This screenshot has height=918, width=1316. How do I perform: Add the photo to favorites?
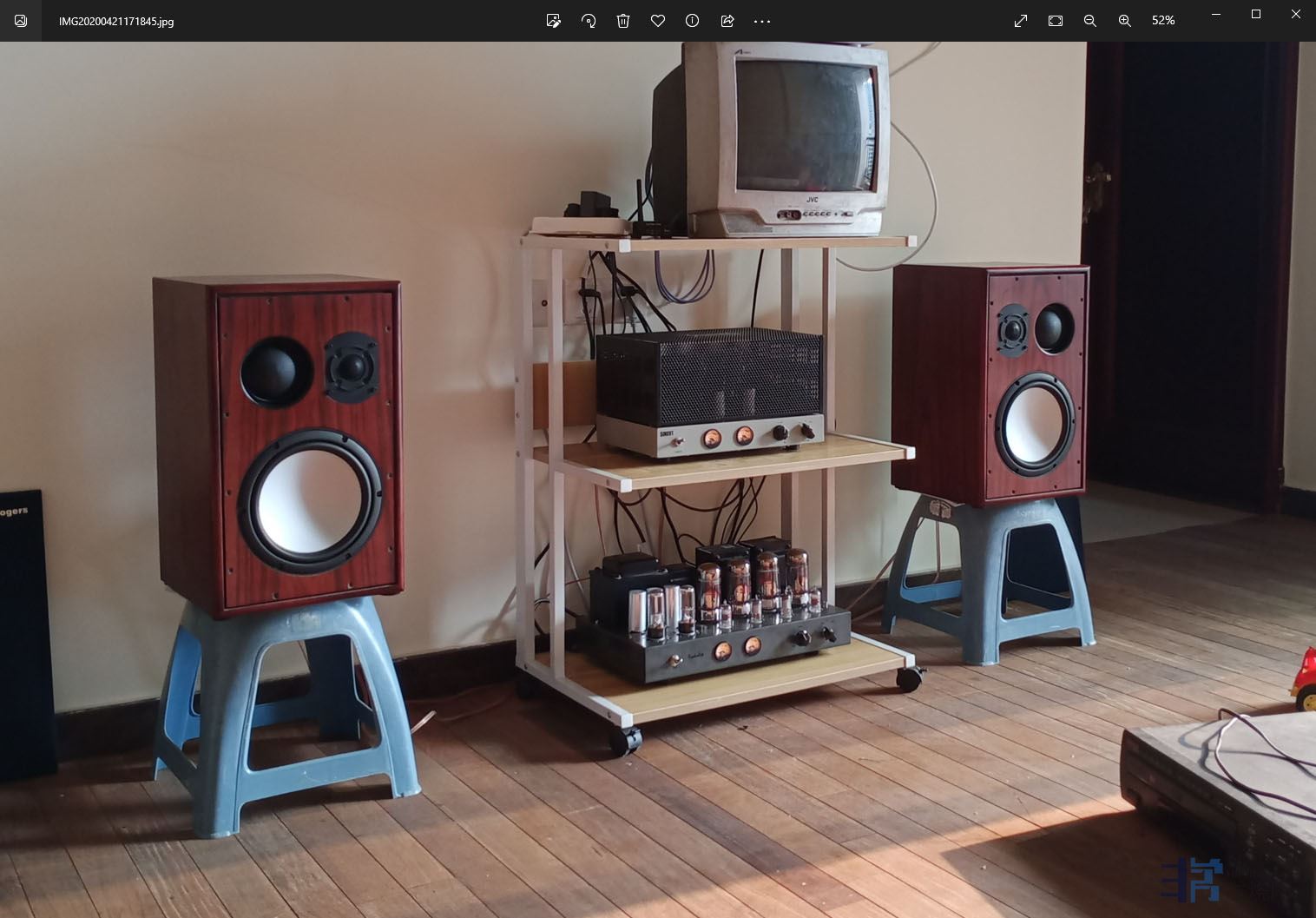(x=658, y=21)
